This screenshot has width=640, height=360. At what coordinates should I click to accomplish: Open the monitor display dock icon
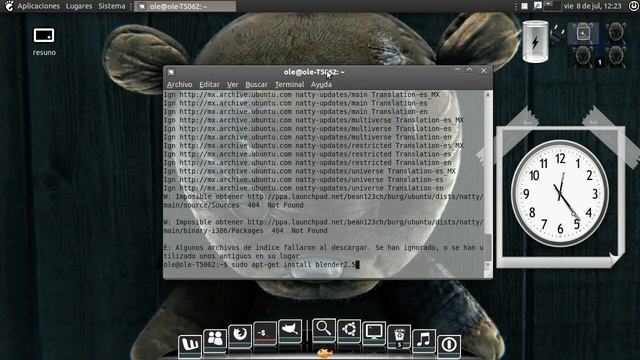(374, 332)
